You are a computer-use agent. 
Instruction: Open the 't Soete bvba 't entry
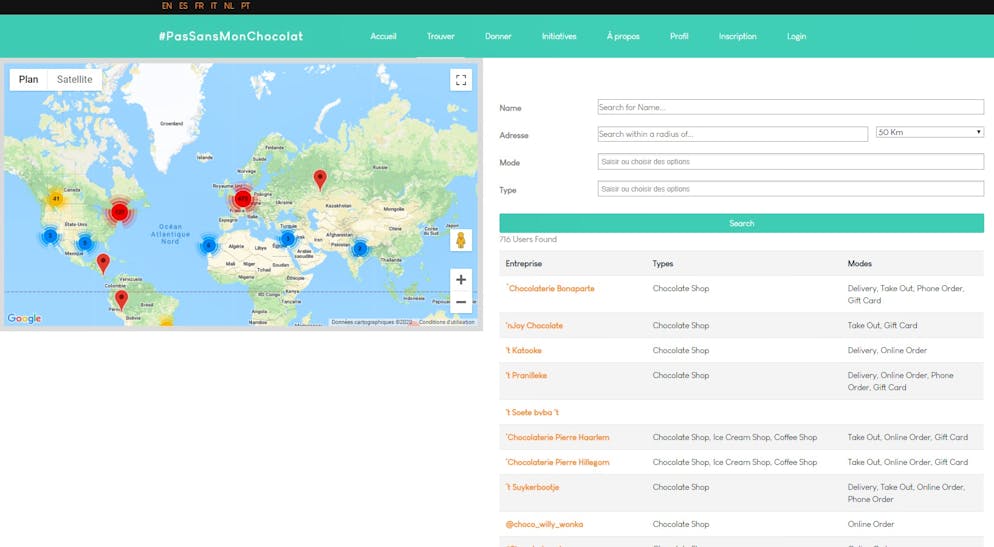(532, 412)
